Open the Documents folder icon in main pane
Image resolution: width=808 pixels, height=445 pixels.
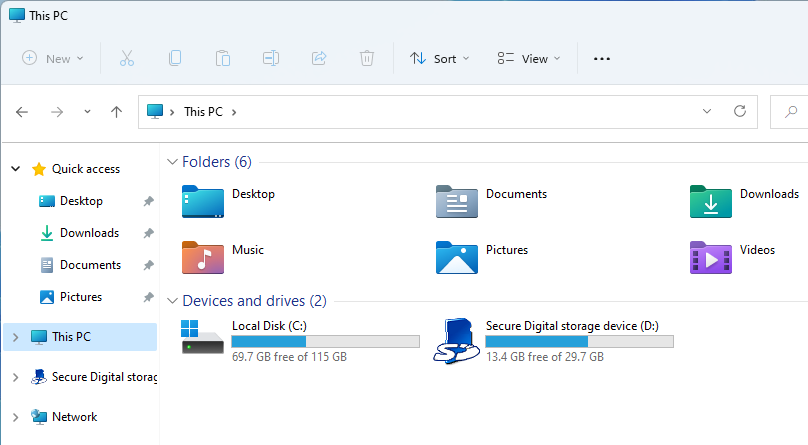(457, 201)
